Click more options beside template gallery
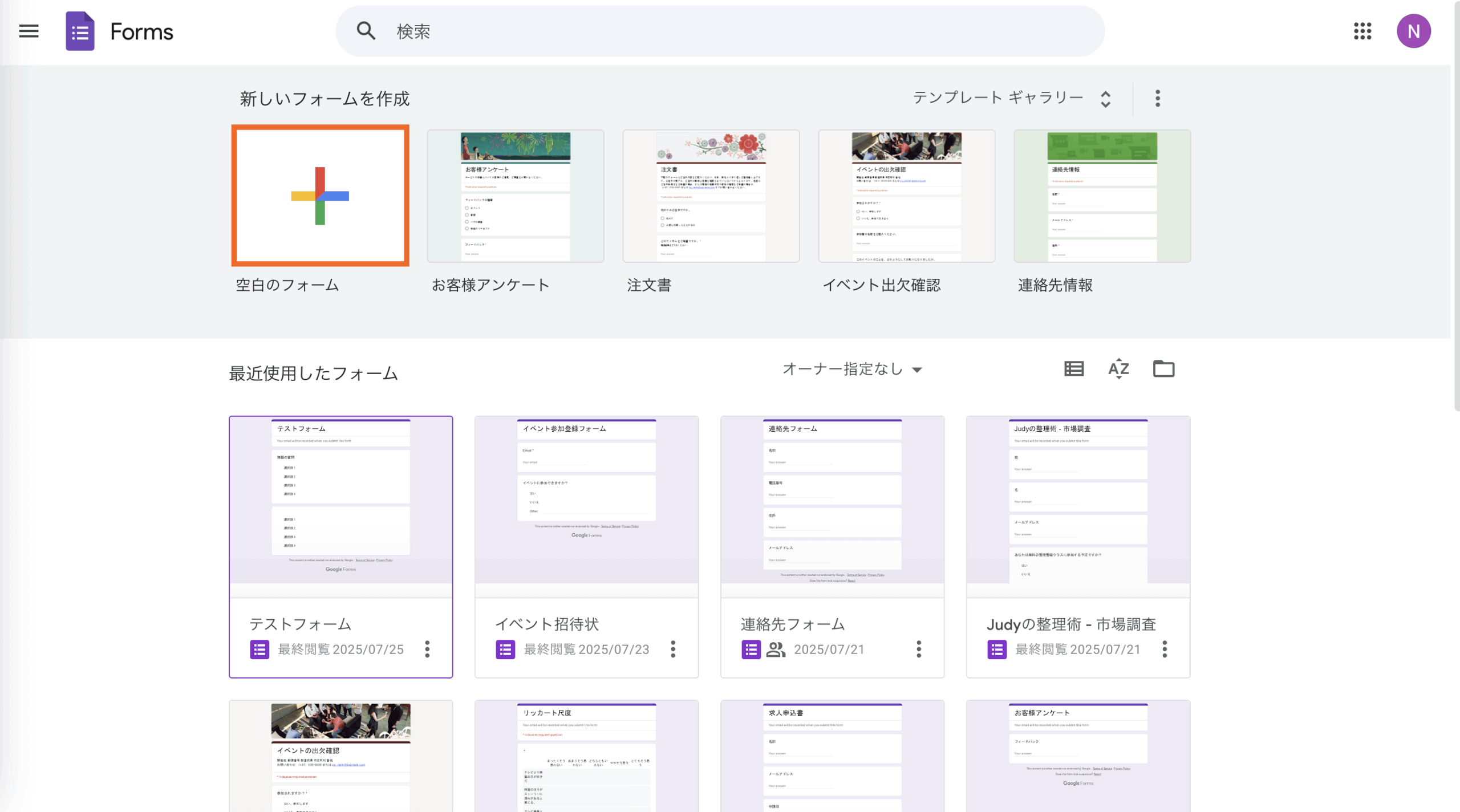The width and height of the screenshot is (1460, 812). pos(1158,98)
